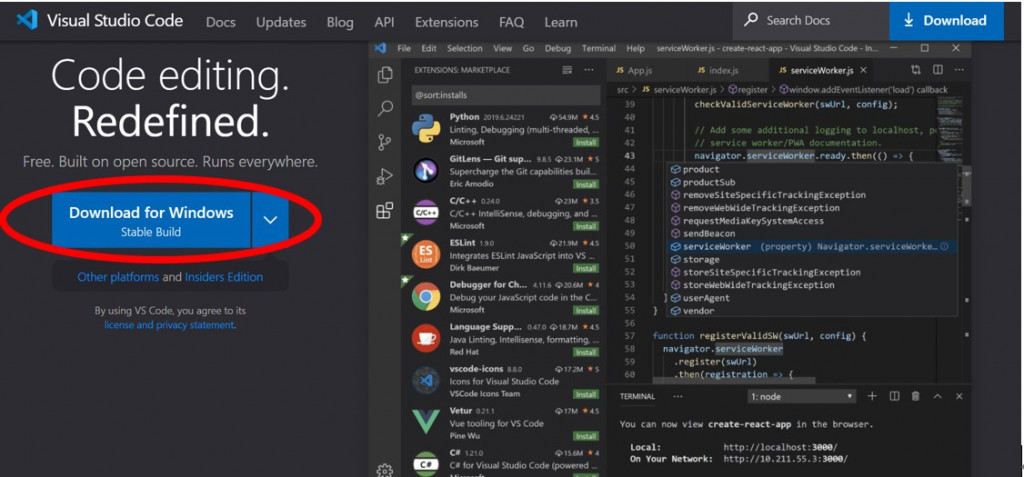
Task: Open editor more actions ellipsis
Action: coord(958,70)
